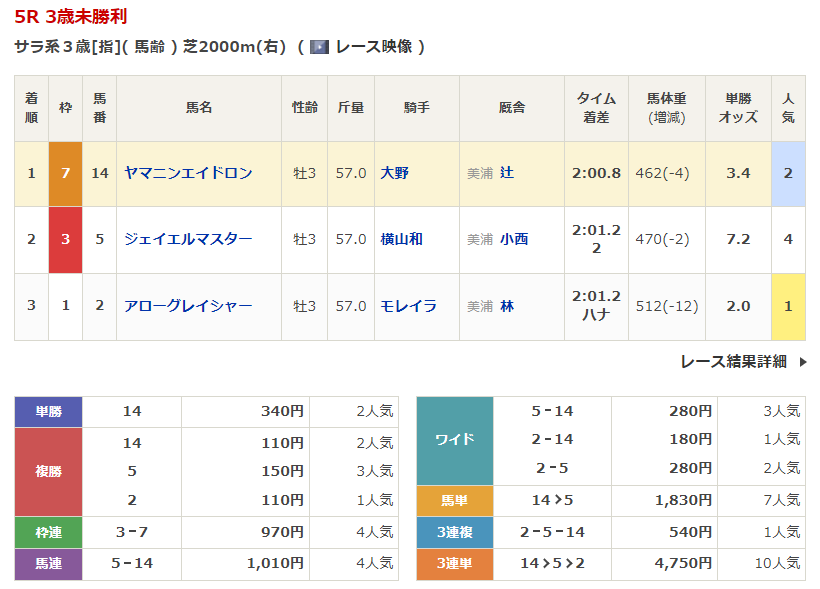Click the 3連単 payout label
The image size is (820, 589).
(x=454, y=564)
